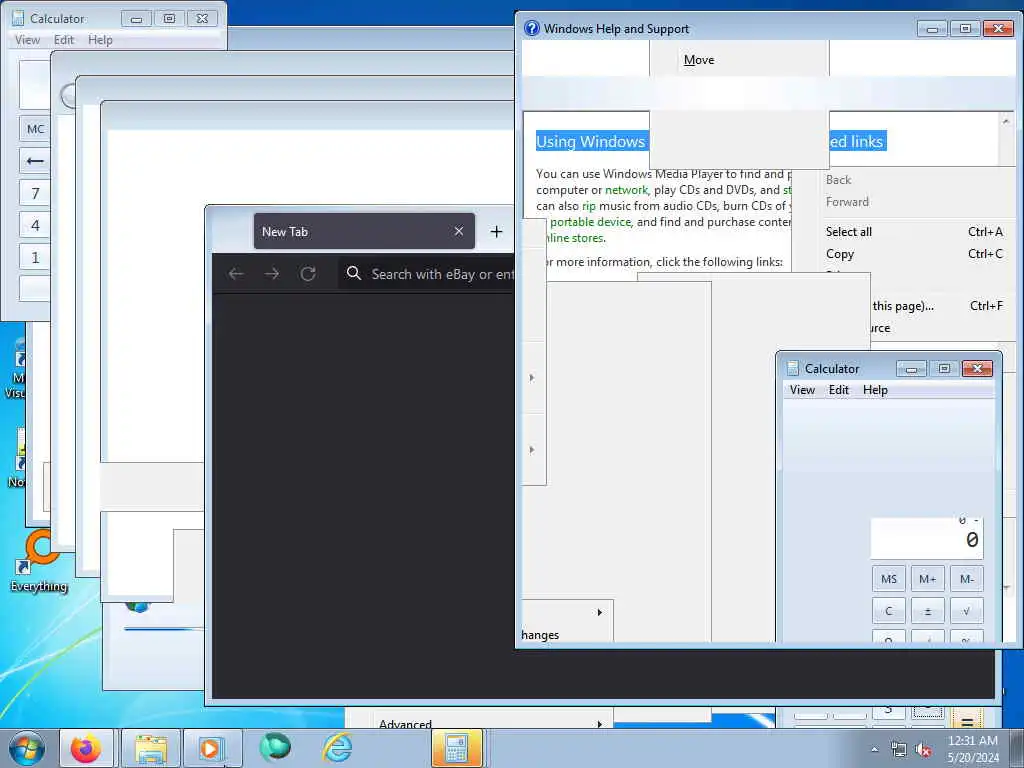Follow the green rip link
1024x768 pixels.
588,206
